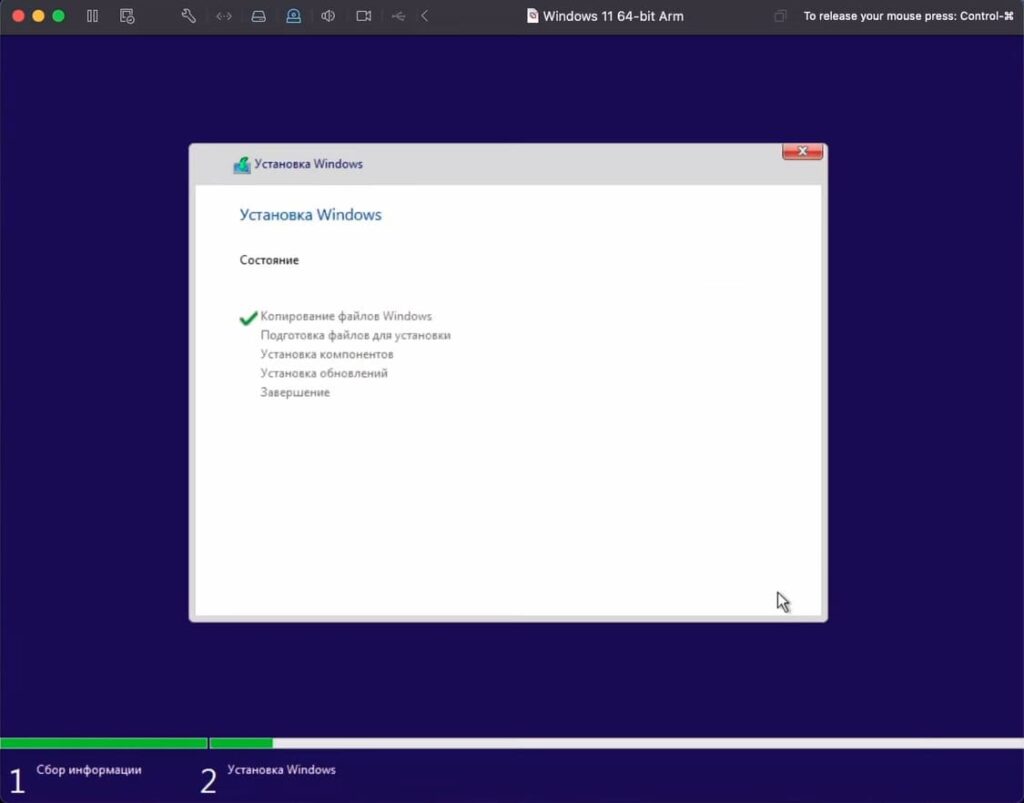Click the Установка Windows stage label at bottom

point(281,770)
